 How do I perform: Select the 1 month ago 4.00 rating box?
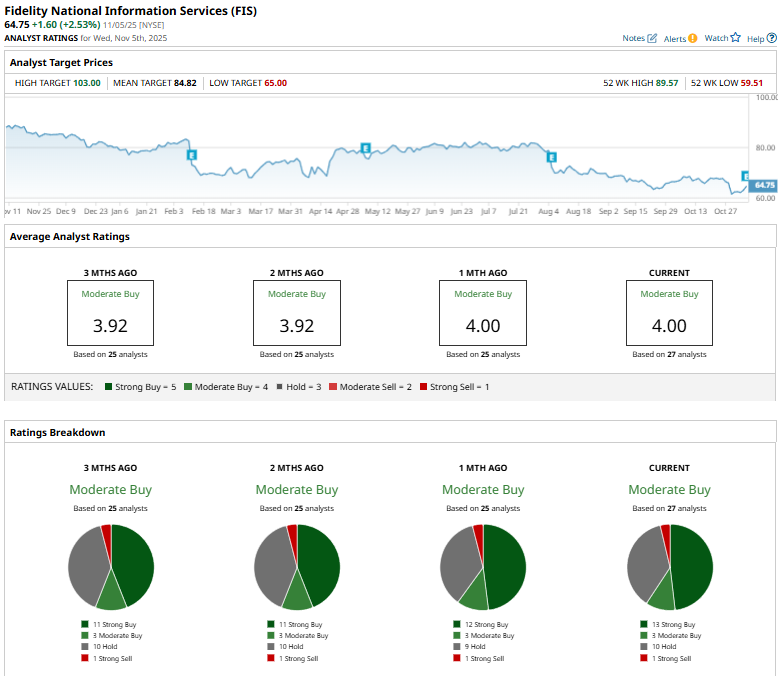(x=483, y=313)
